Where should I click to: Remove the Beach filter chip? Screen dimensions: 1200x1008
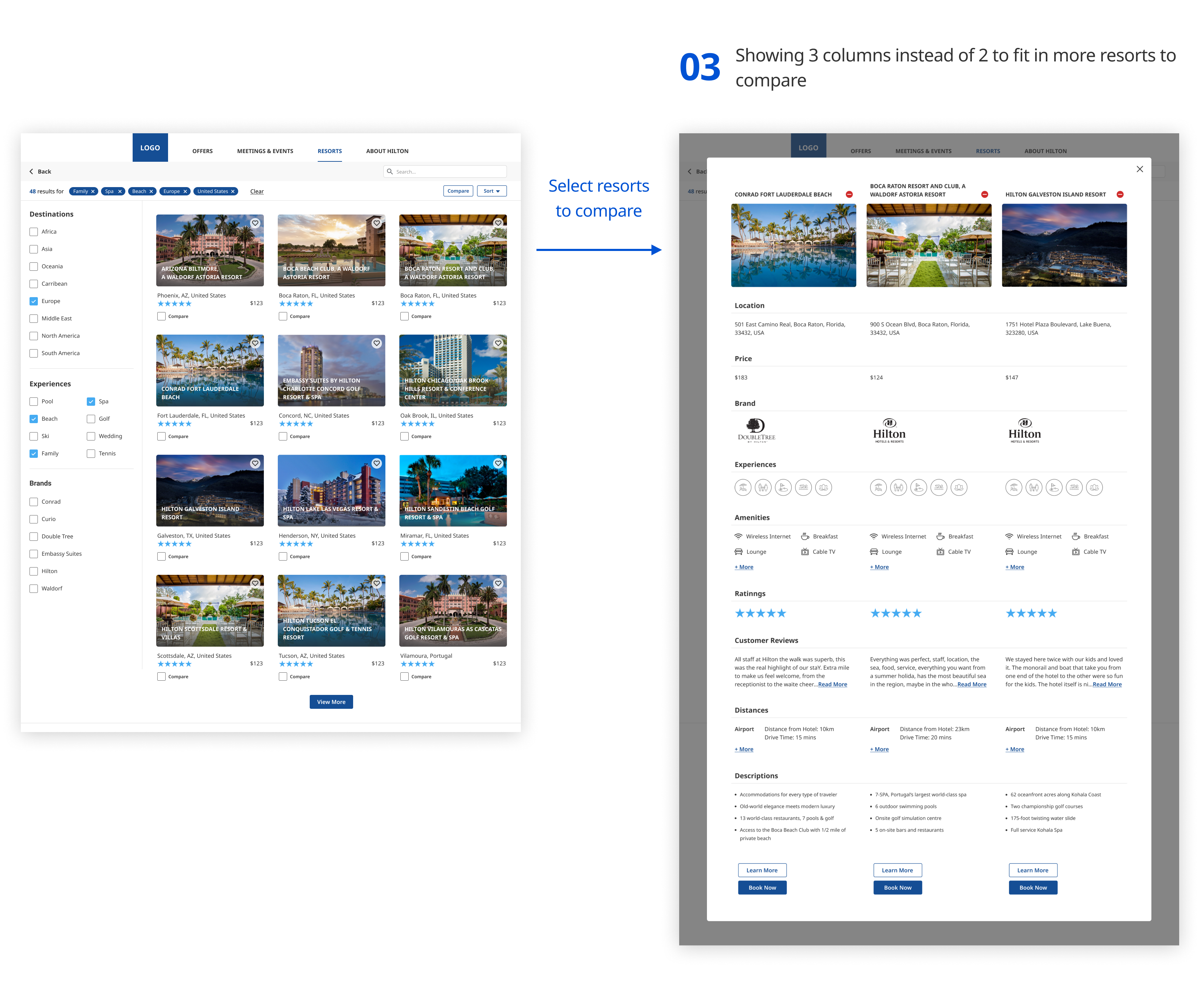click(x=151, y=191)
